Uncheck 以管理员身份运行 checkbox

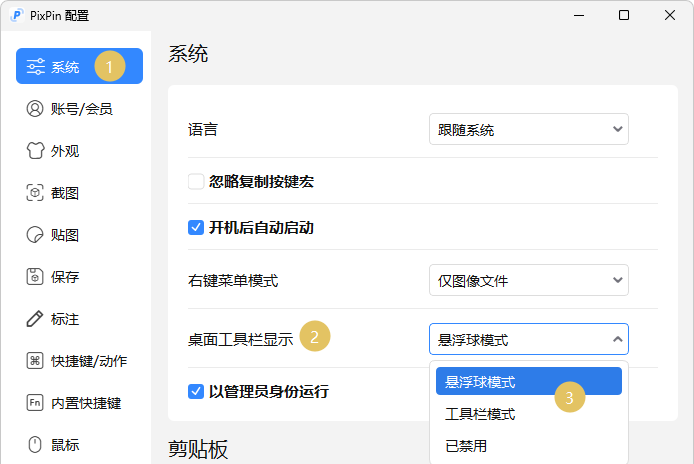coord(196,391)
